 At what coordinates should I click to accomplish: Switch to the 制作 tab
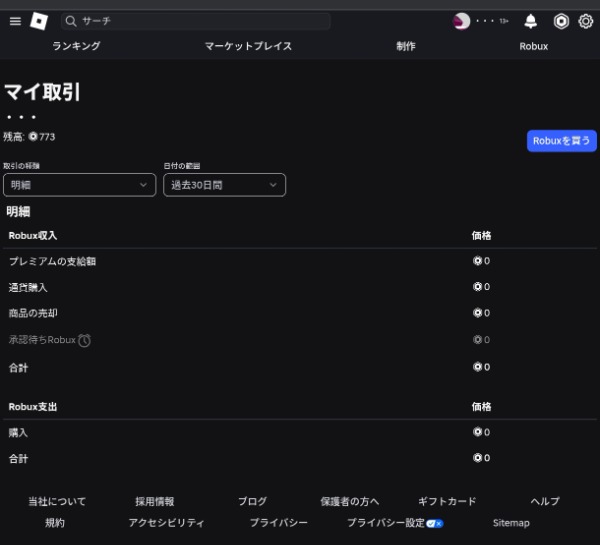[x=405, y=46]
